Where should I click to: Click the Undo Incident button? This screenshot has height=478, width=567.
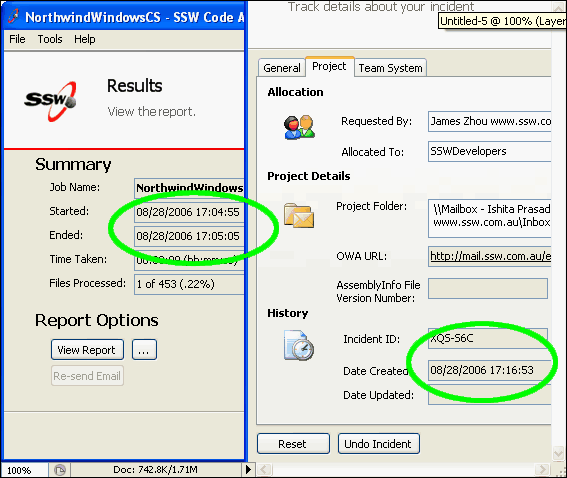(x=379, y=443)
